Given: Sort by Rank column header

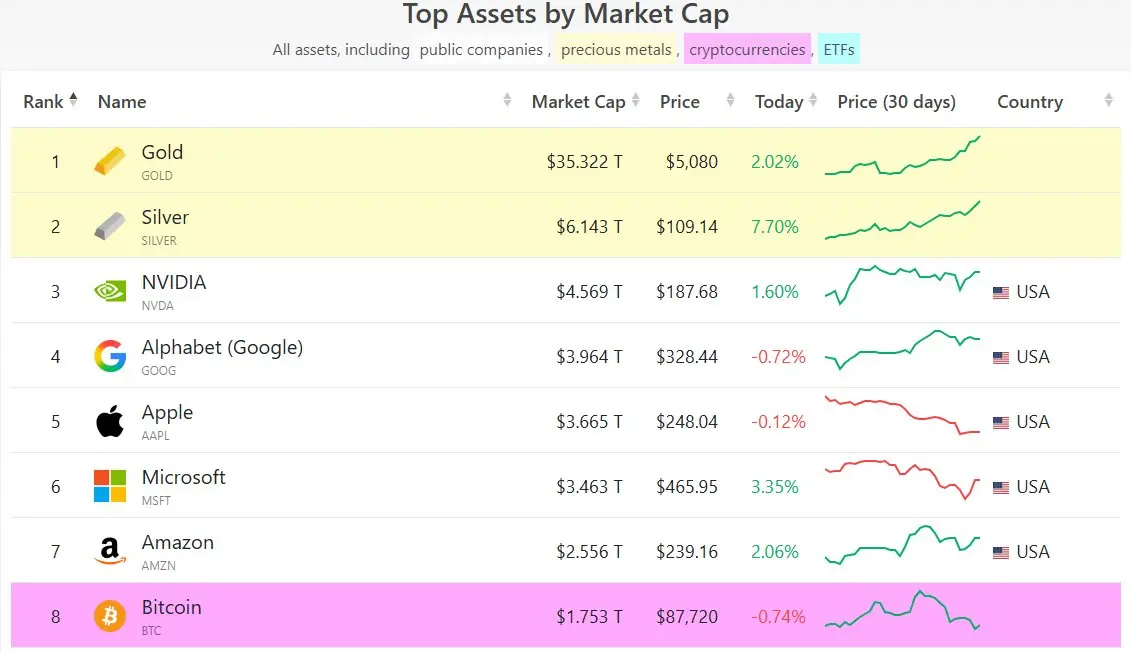Looking at the screenshot, I should [44, 101].
